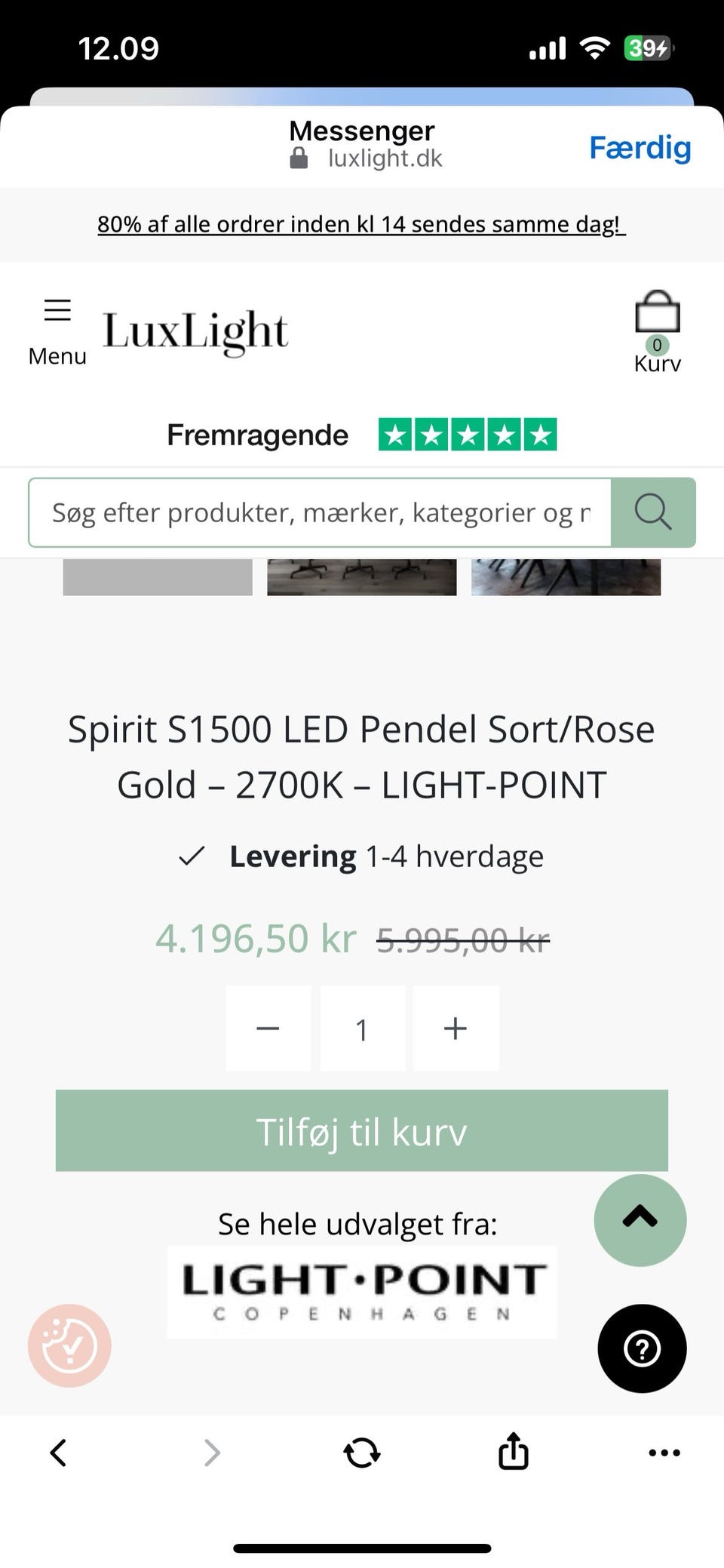The image size is (724, 1568).
Task: Open the black help question-mark bubble
Action: [642, 1348]
